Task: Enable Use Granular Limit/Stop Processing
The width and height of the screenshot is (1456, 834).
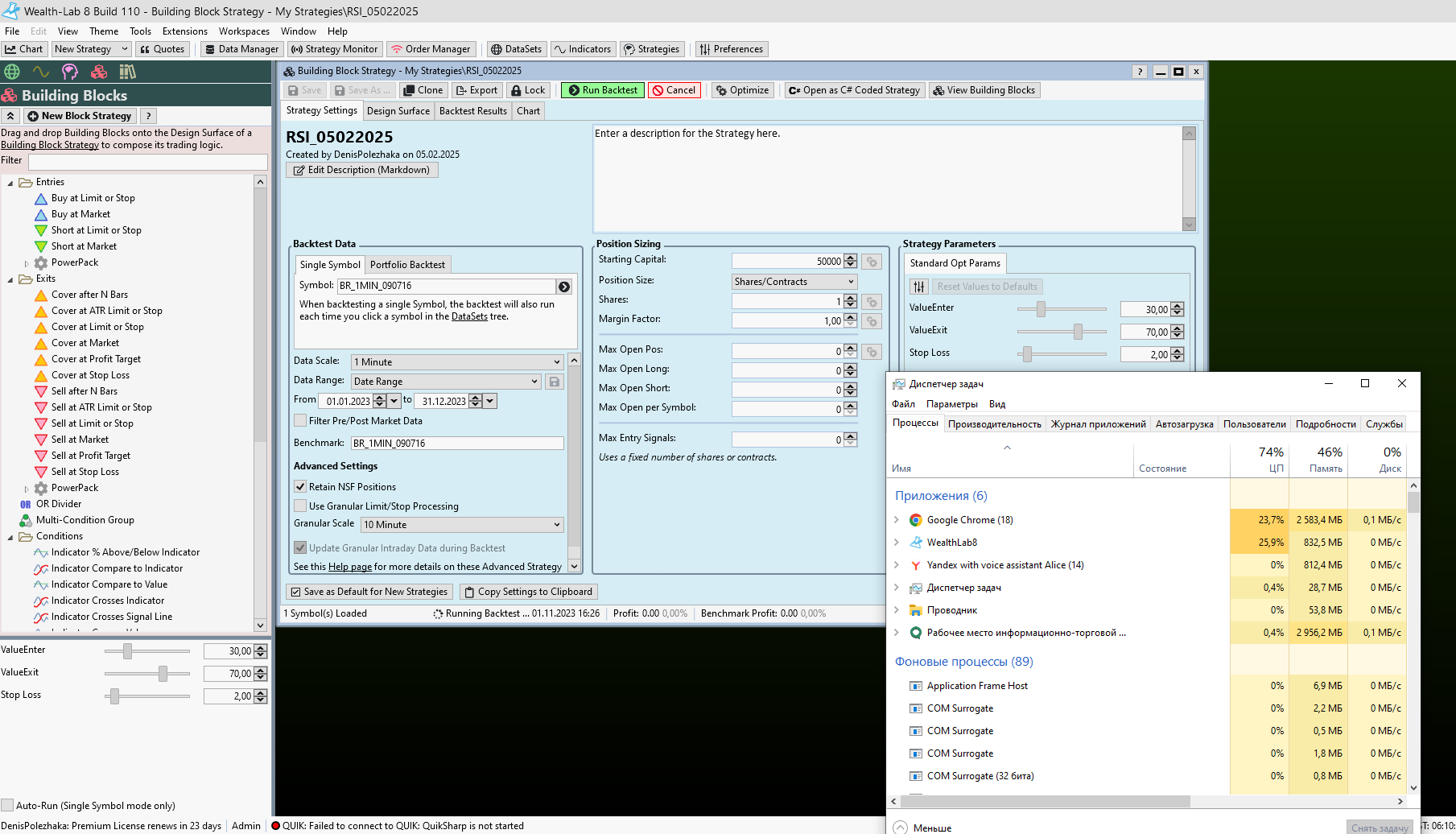Action: pos(300,506)
